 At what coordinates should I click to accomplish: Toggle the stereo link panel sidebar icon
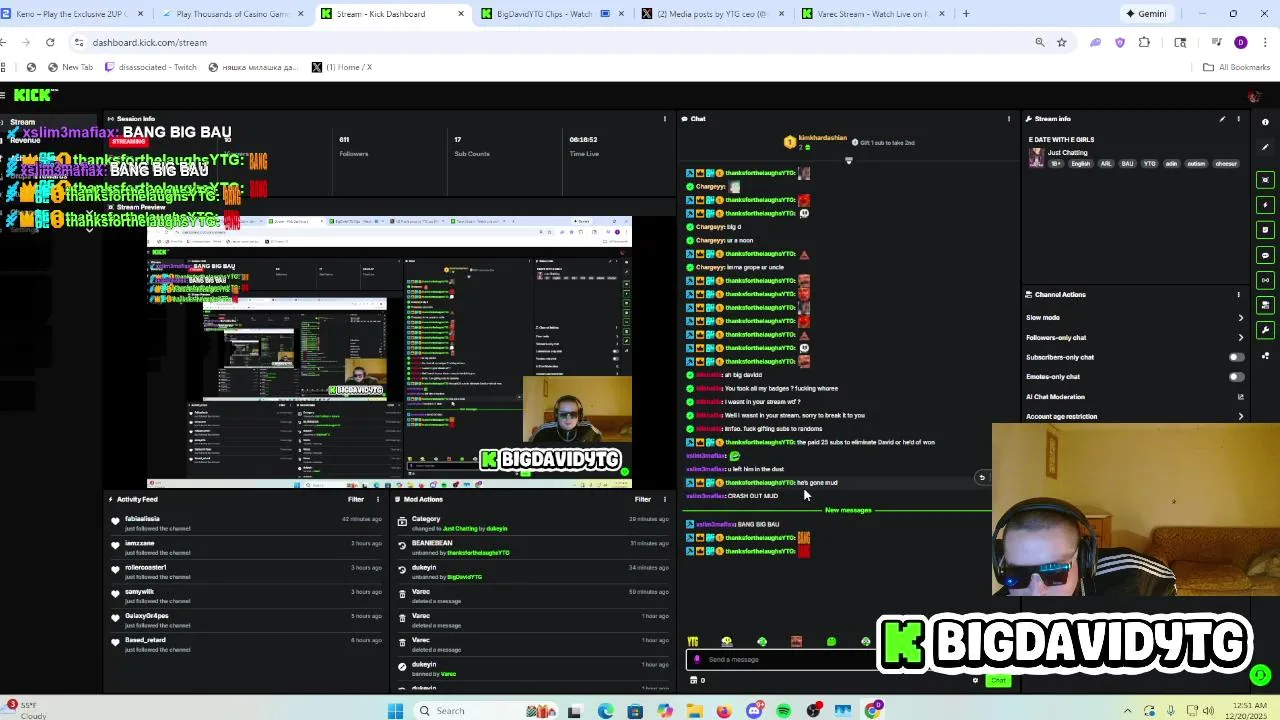(x=1265, y=280)
